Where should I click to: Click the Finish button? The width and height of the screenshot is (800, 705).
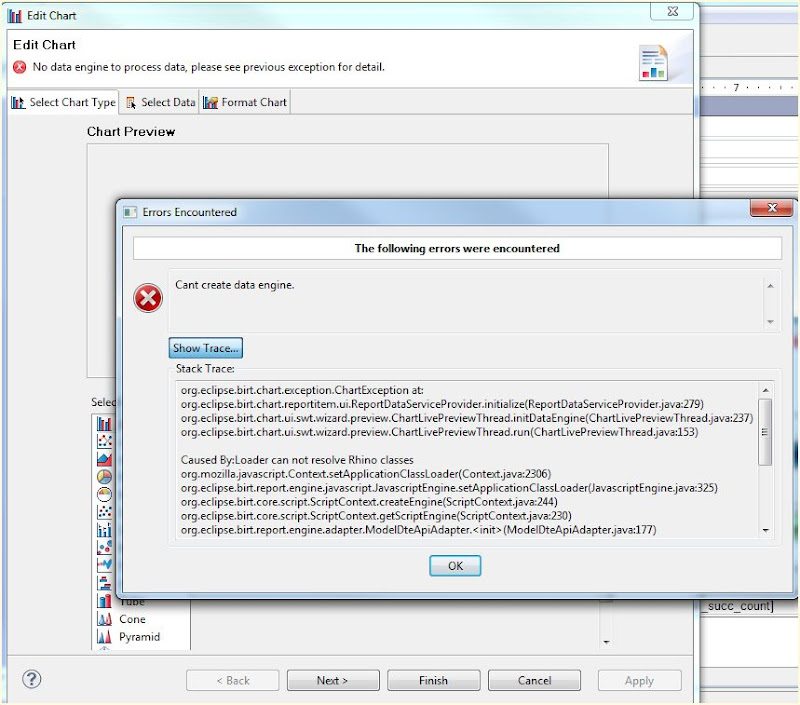click(434, 681)
